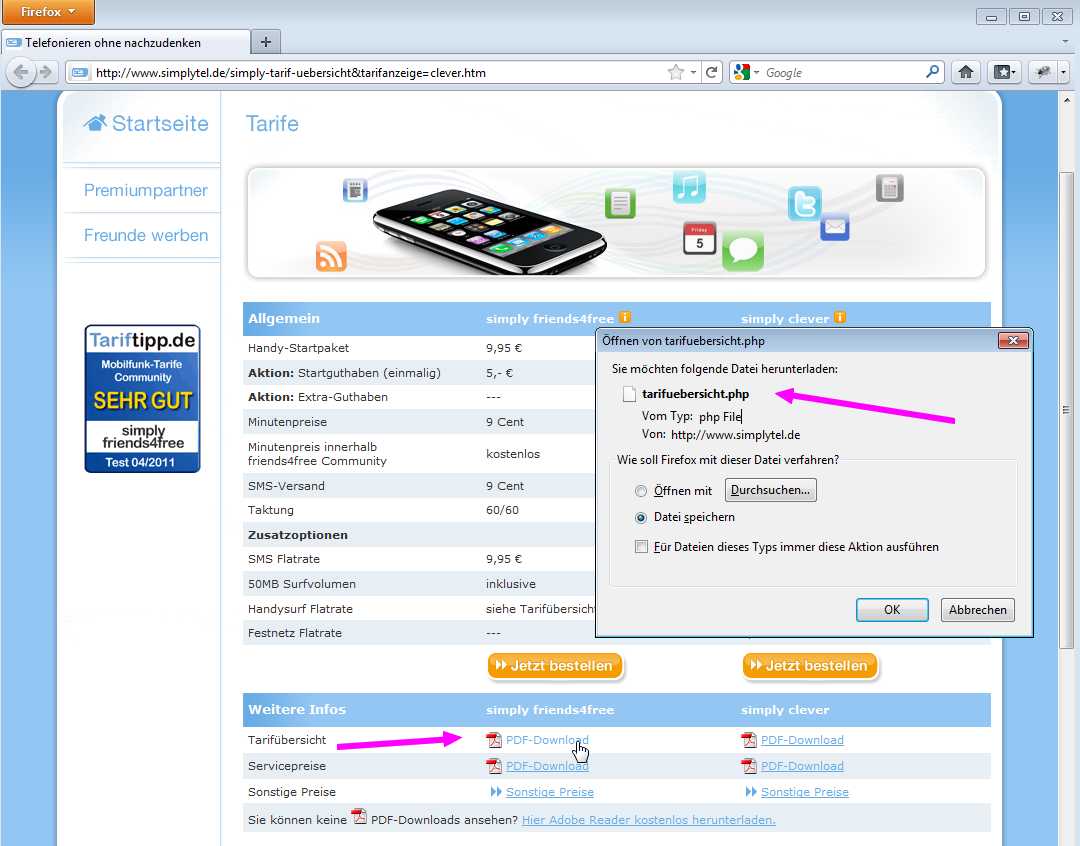Screen dimensions: 1080x846
Task: Bookmark the page with the star icon
Action: click(x=676, y=72)
